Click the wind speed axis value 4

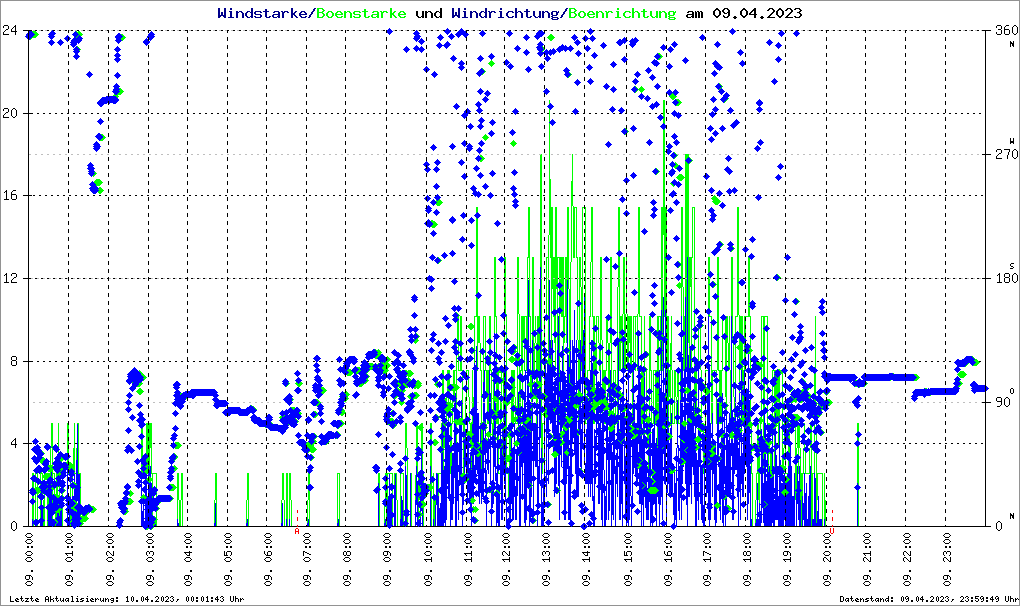(x=14, y=443)
